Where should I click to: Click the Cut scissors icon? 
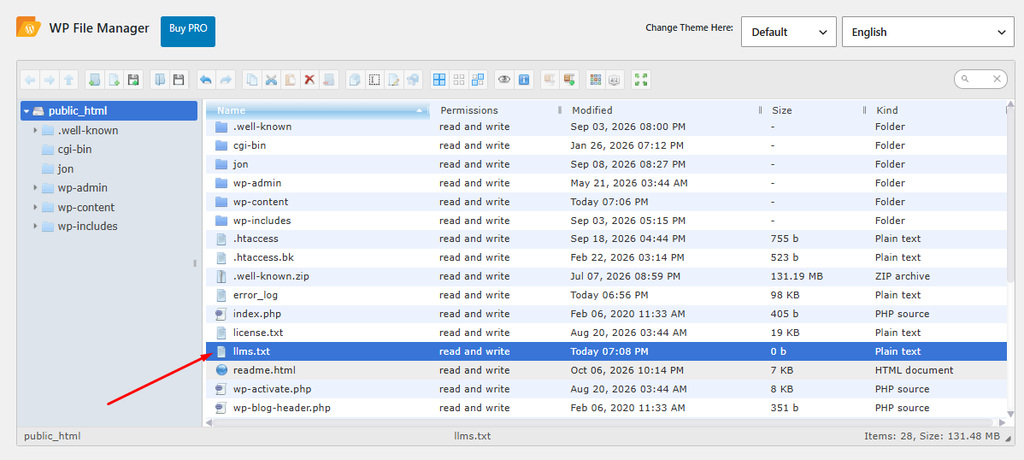tap(271, 80)
